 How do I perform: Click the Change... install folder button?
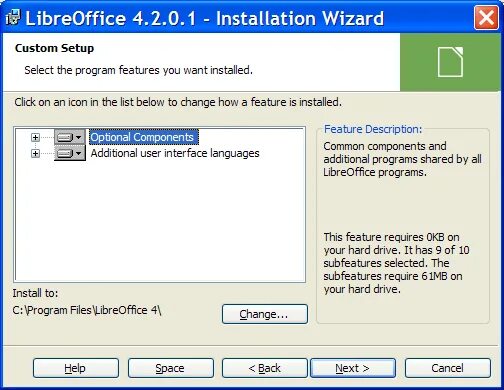pos(265,314)
